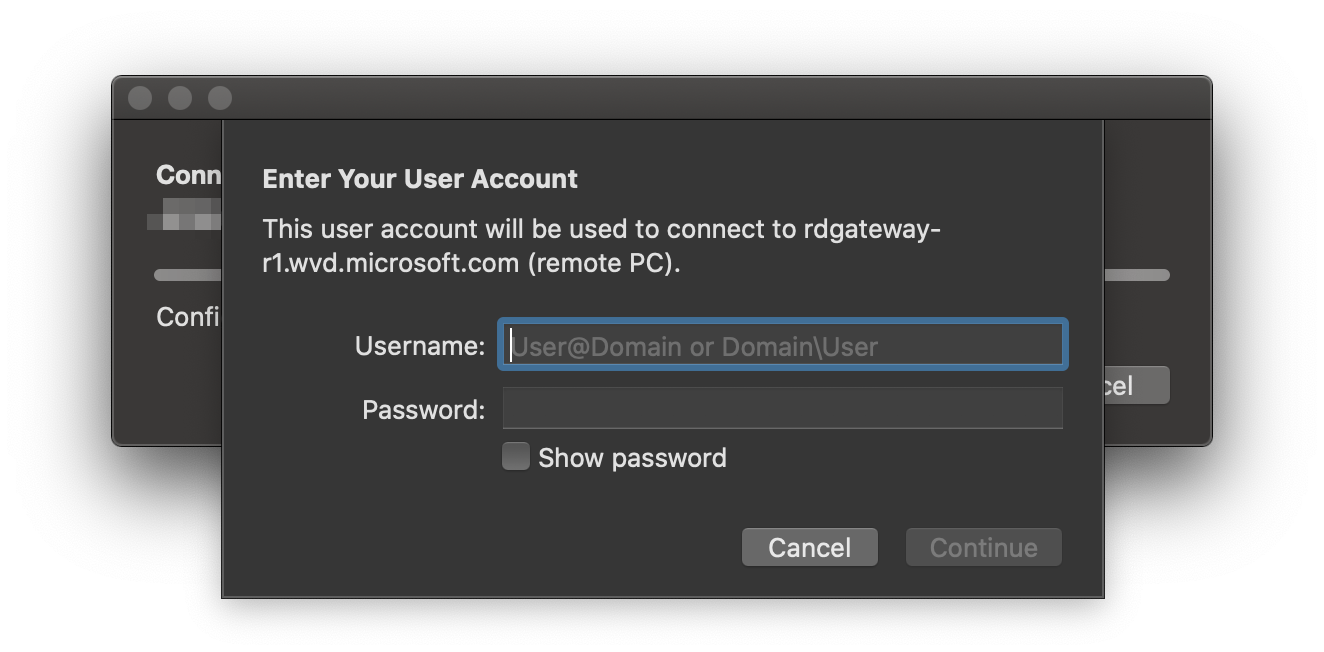Click inside the Username input field
1324x652 pixels.
[782, 344]
